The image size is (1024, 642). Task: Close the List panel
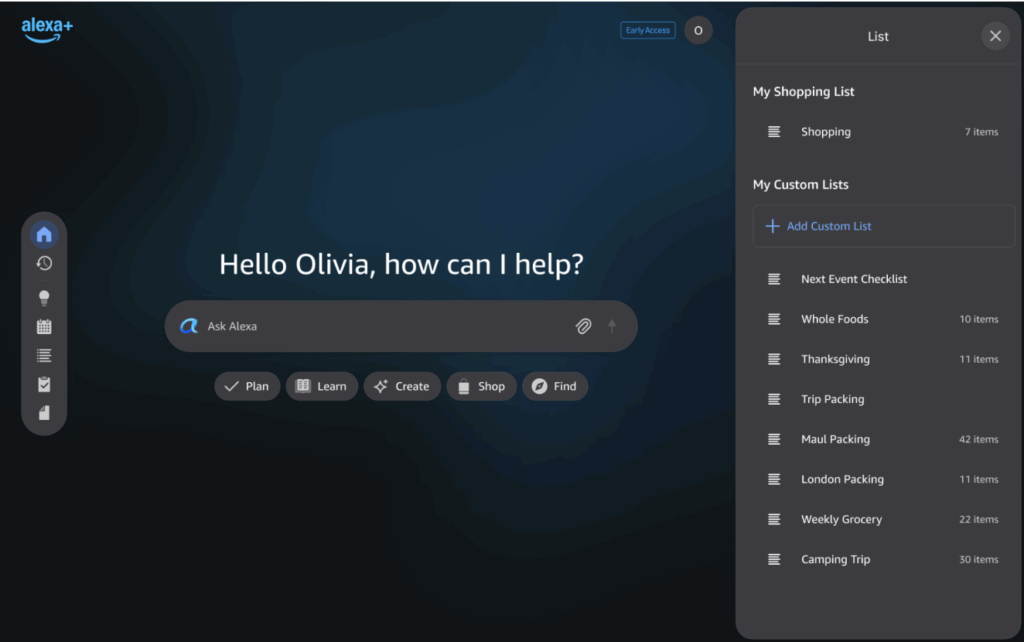pos(995,36)
